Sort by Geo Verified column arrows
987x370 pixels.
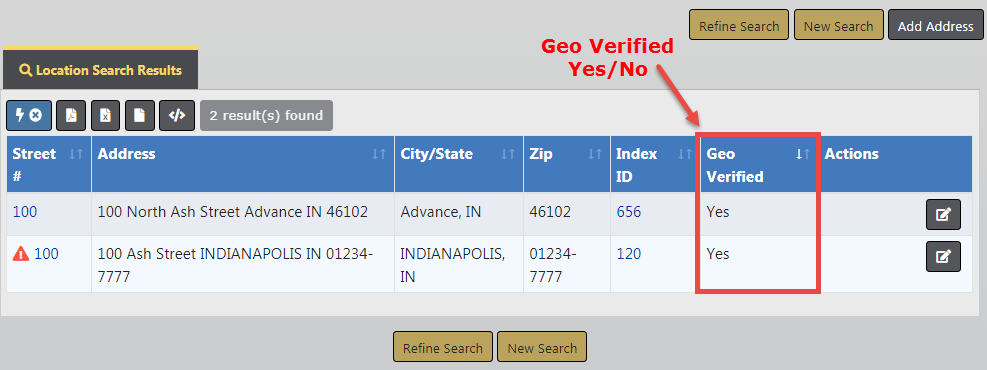coord(803,154)
